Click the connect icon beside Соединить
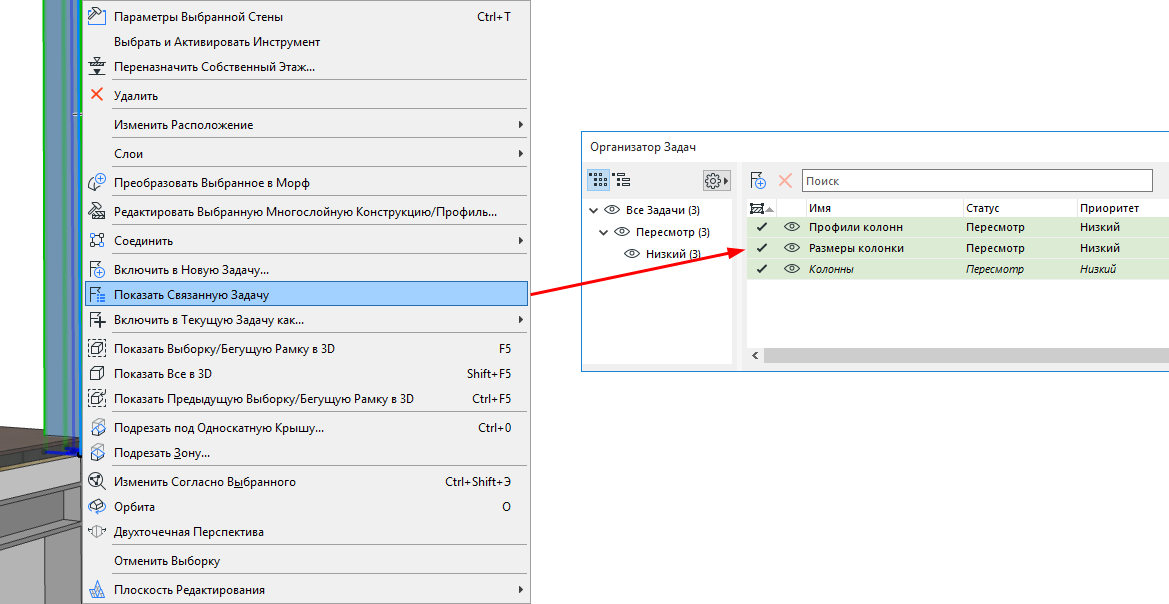 (x=97, y=240)
